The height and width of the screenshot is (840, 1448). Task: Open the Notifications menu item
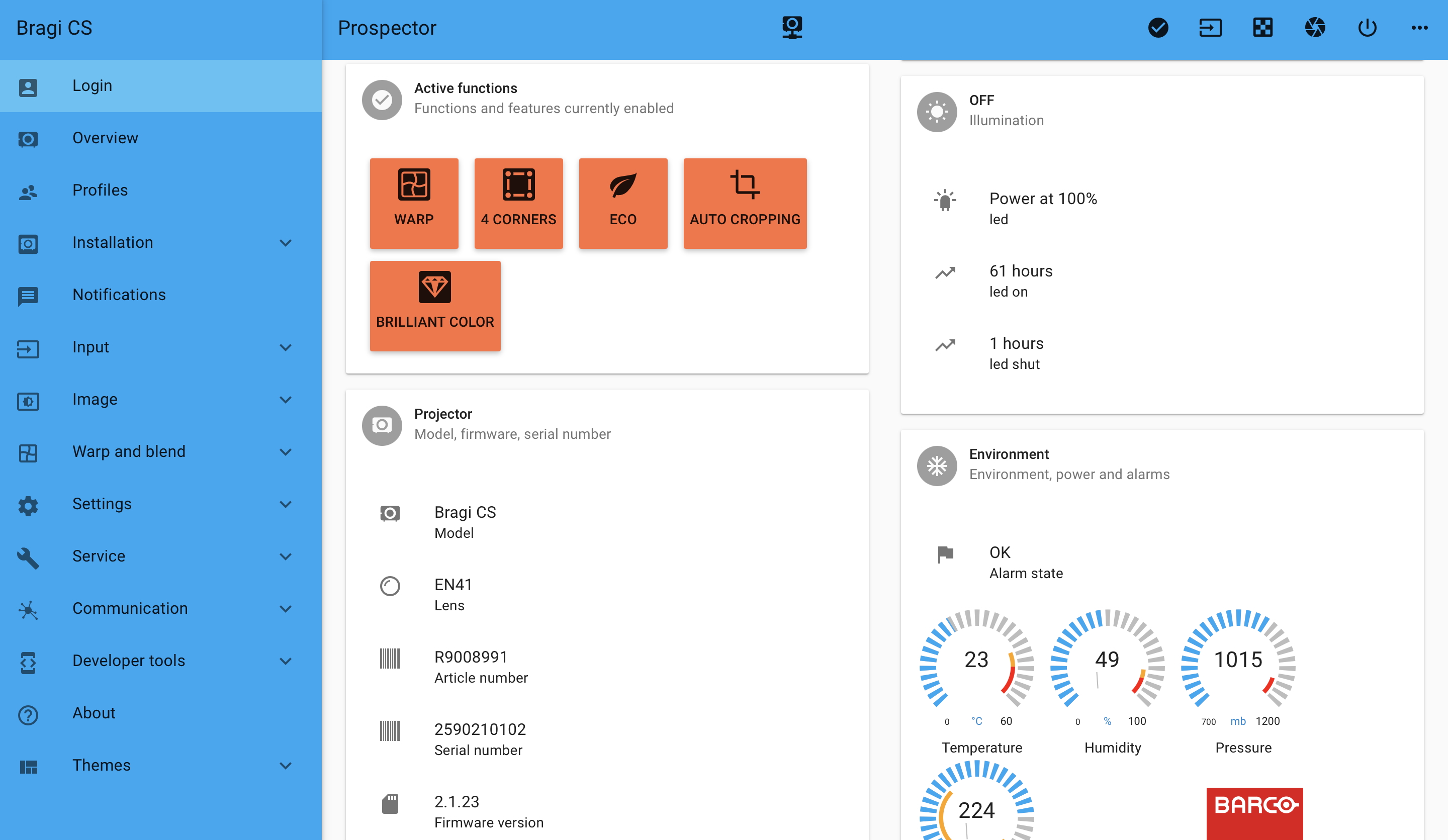click(161, 295)
